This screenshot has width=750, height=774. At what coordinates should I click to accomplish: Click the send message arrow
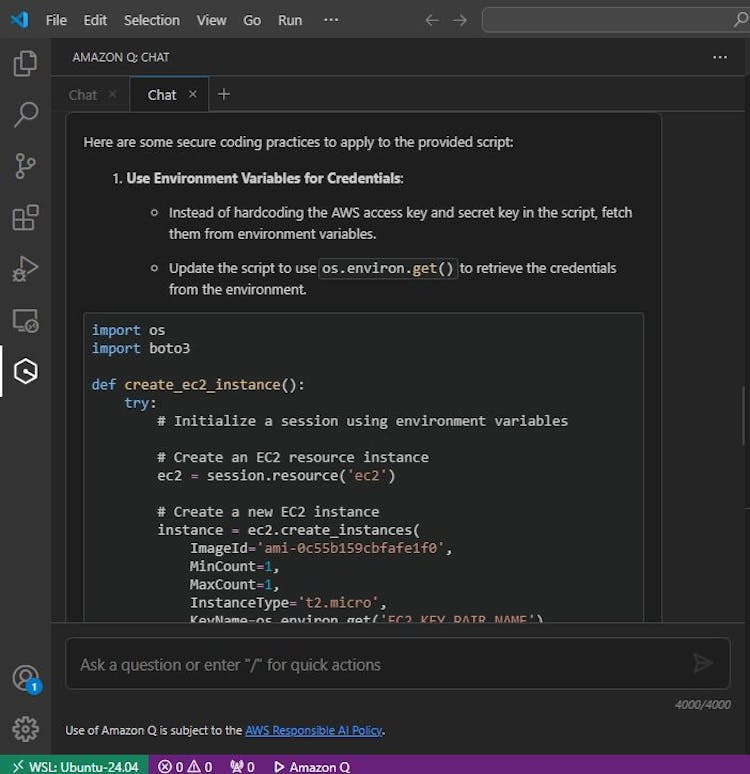click(703, 663)
